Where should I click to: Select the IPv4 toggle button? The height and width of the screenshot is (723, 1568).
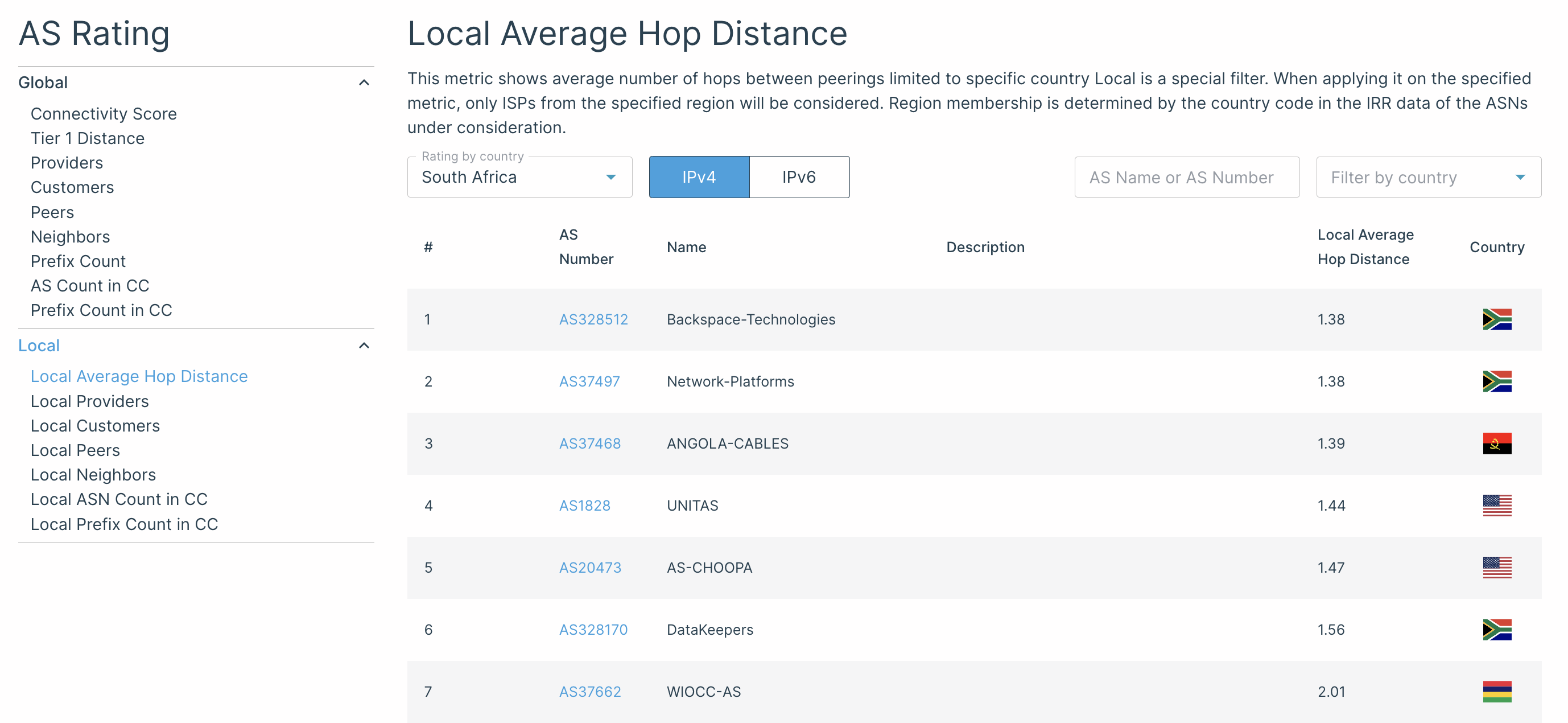pyautogui.click(x=699, y=176)
